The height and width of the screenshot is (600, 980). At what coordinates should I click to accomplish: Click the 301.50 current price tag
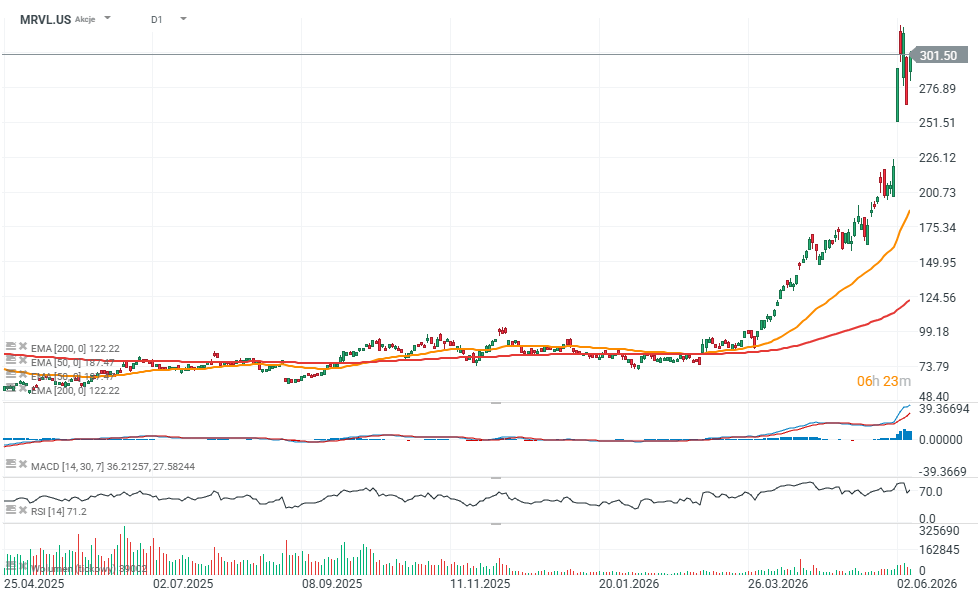coord(938,55)
